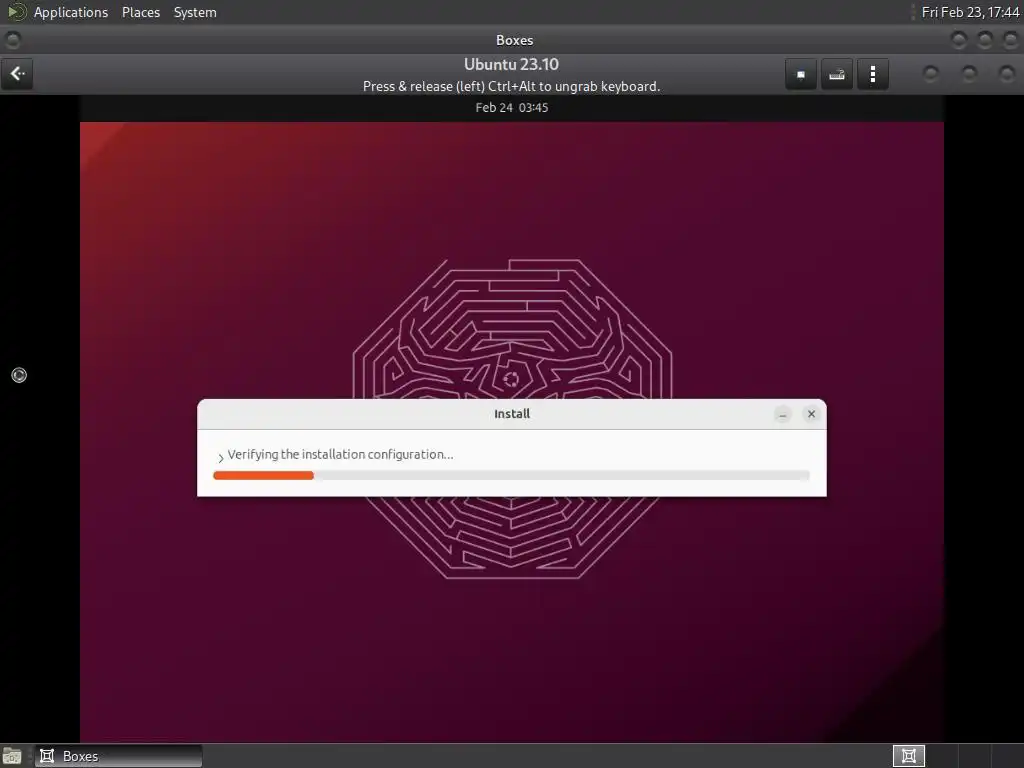Select the Boxes taskbar window button
The image size is (1024, 768).
pos(118,756)
